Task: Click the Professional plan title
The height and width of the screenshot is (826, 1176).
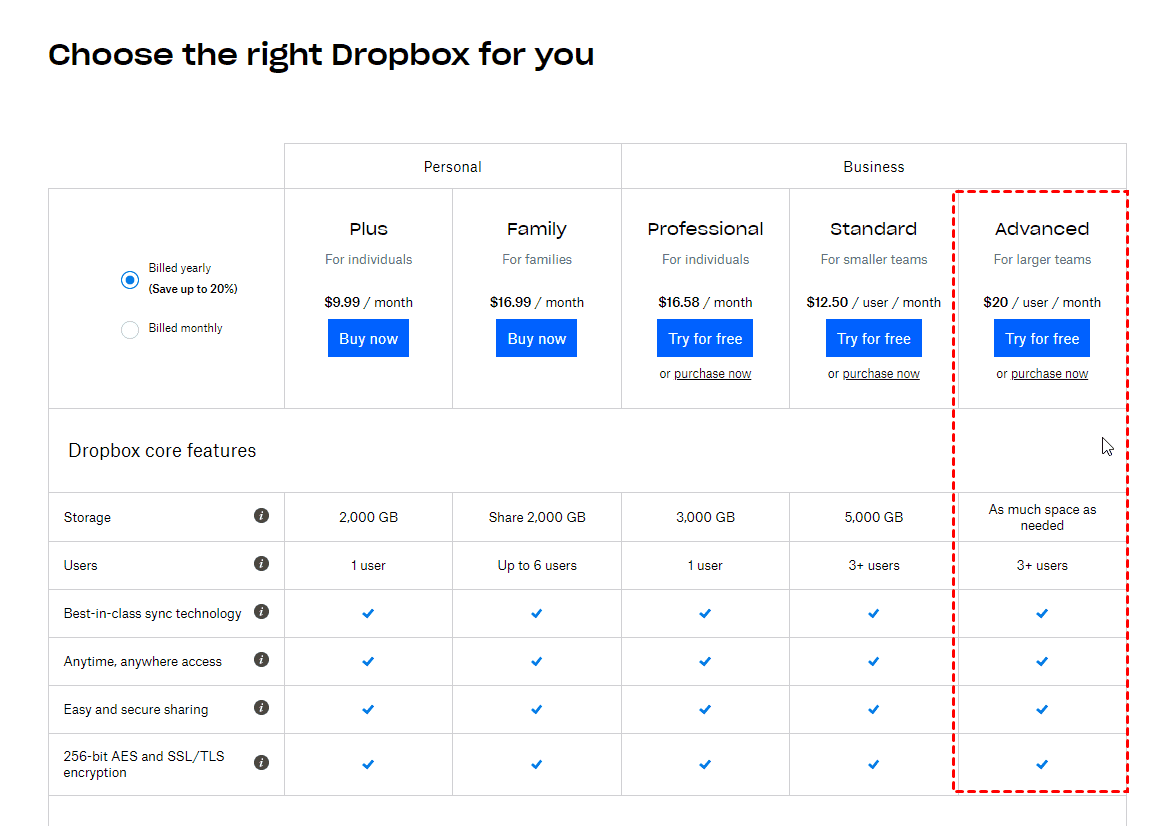Action: coord(705,229)
